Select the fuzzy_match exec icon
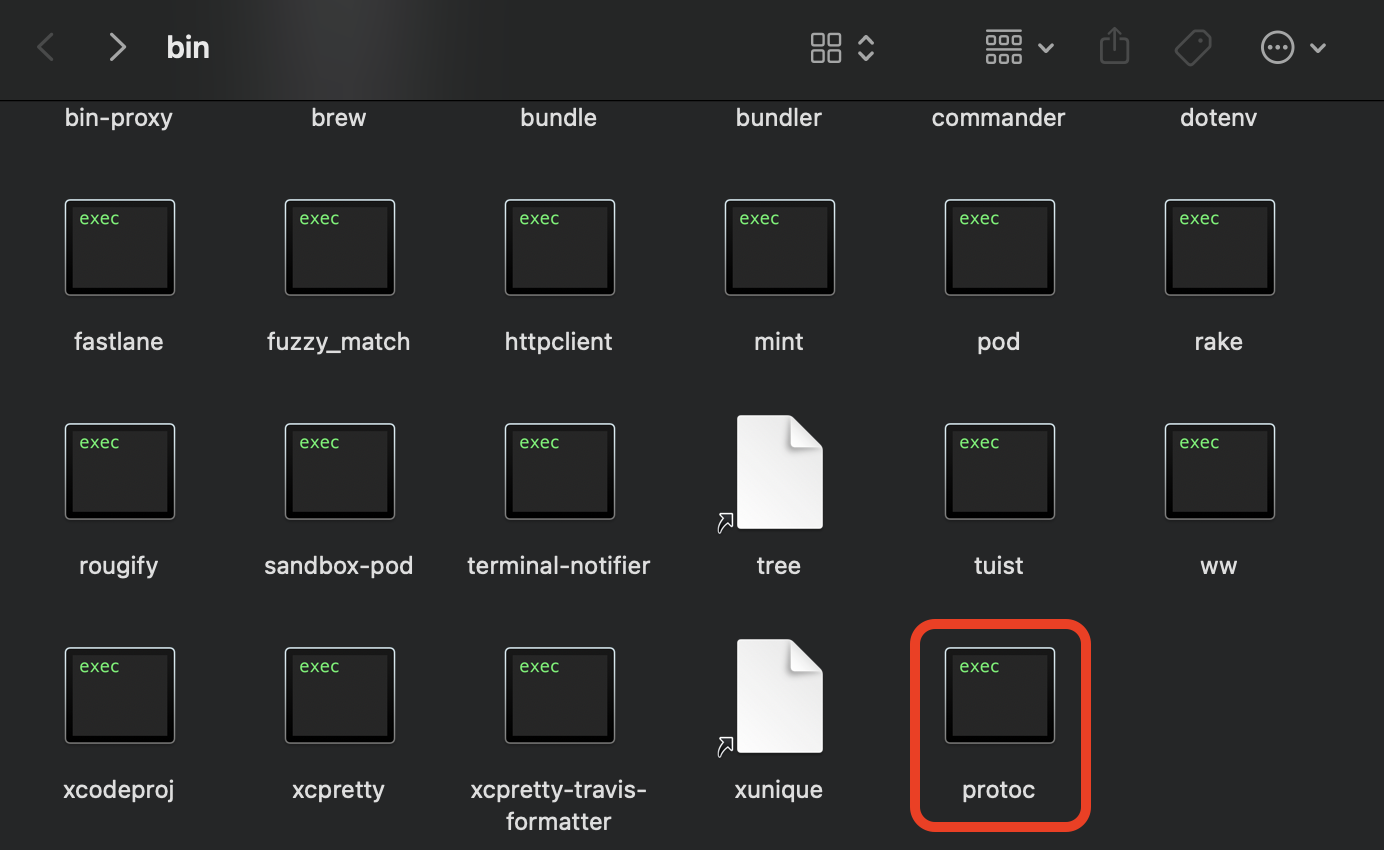This screenshot has height=850, width=1384. pyautogui.click(x=340, y=247)
